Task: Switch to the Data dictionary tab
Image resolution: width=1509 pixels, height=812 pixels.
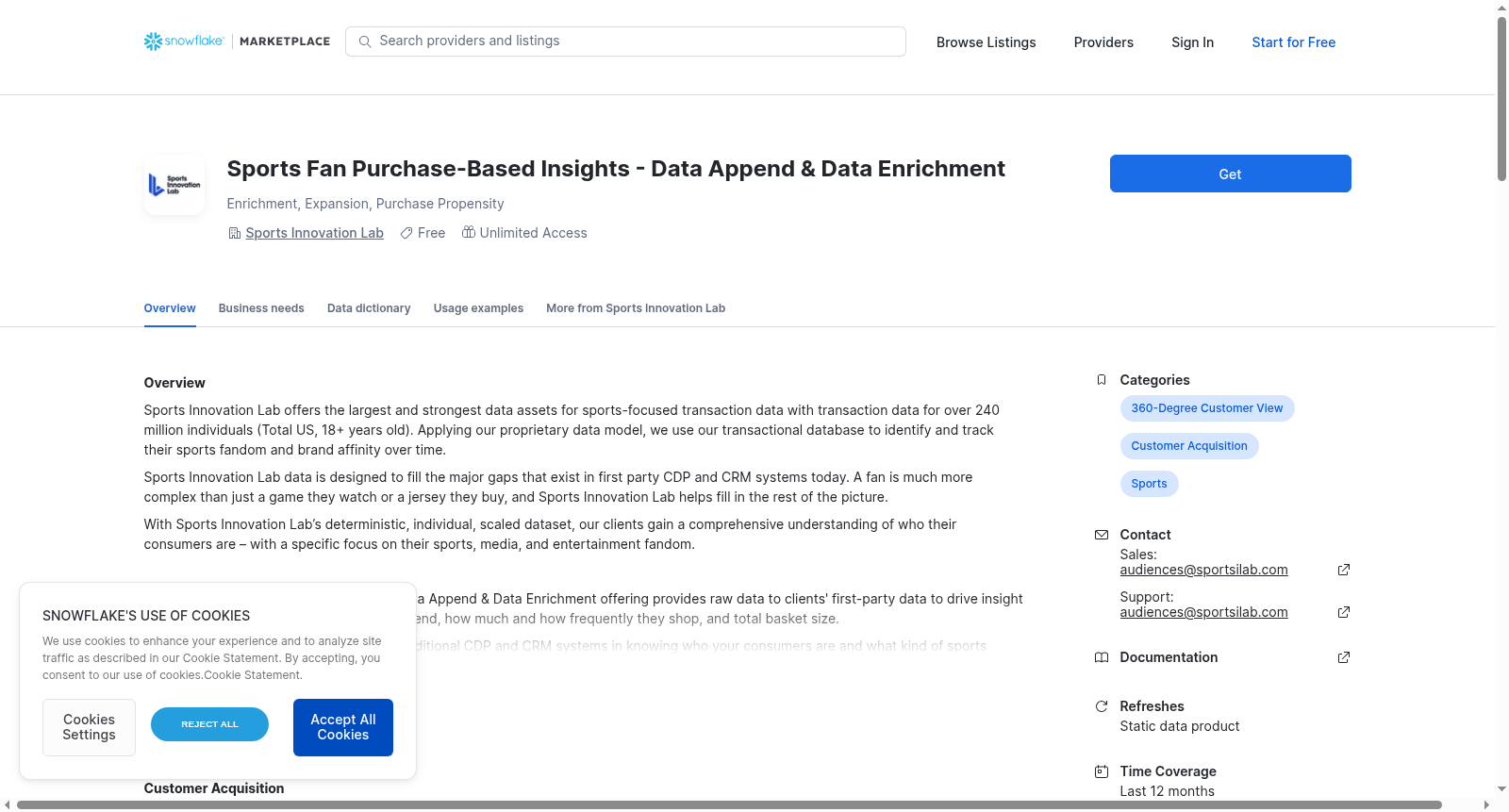Action: (369, 308)
